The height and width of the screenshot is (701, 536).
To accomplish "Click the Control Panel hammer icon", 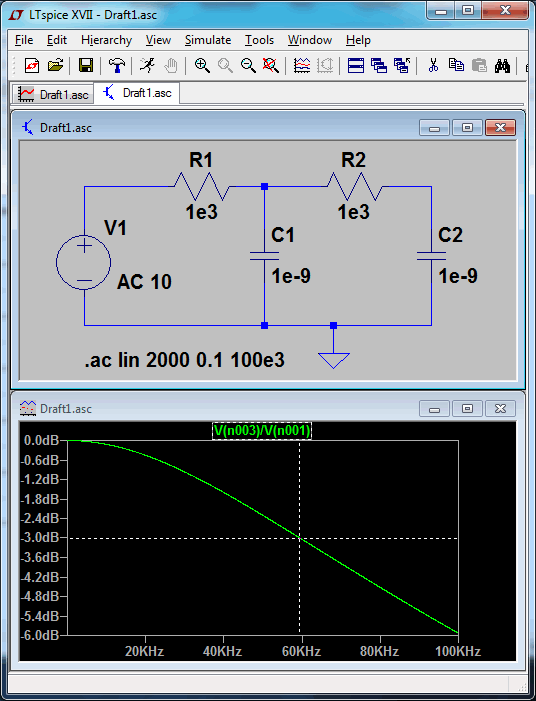I will click(117, 65).
